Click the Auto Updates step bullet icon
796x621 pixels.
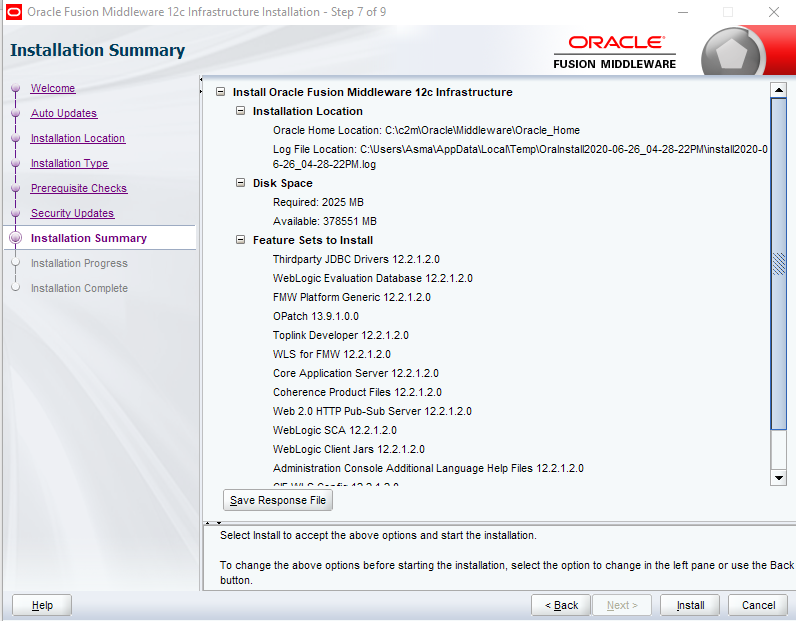pos(16,113)
